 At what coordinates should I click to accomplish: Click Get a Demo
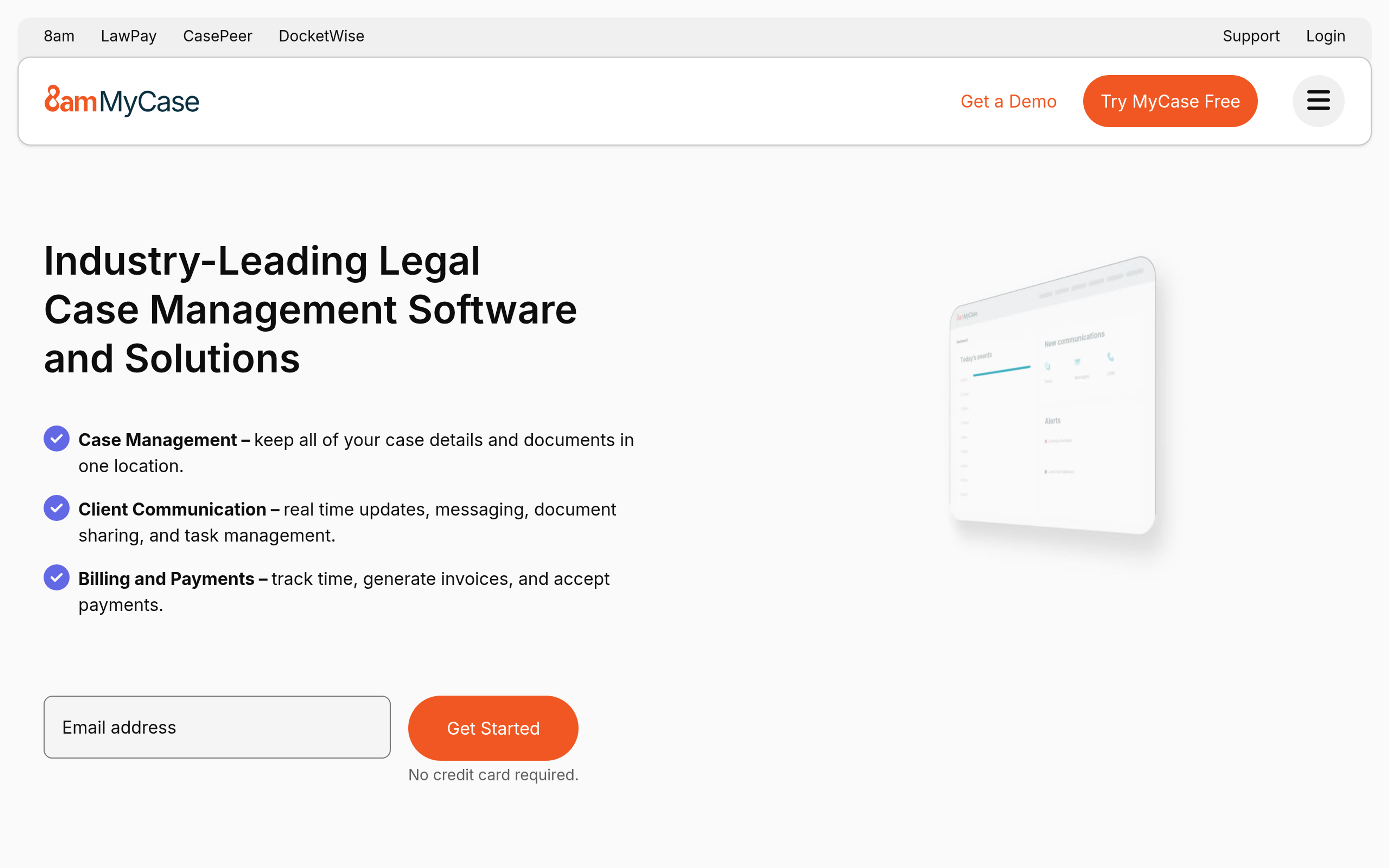[x=1008, y=101]
